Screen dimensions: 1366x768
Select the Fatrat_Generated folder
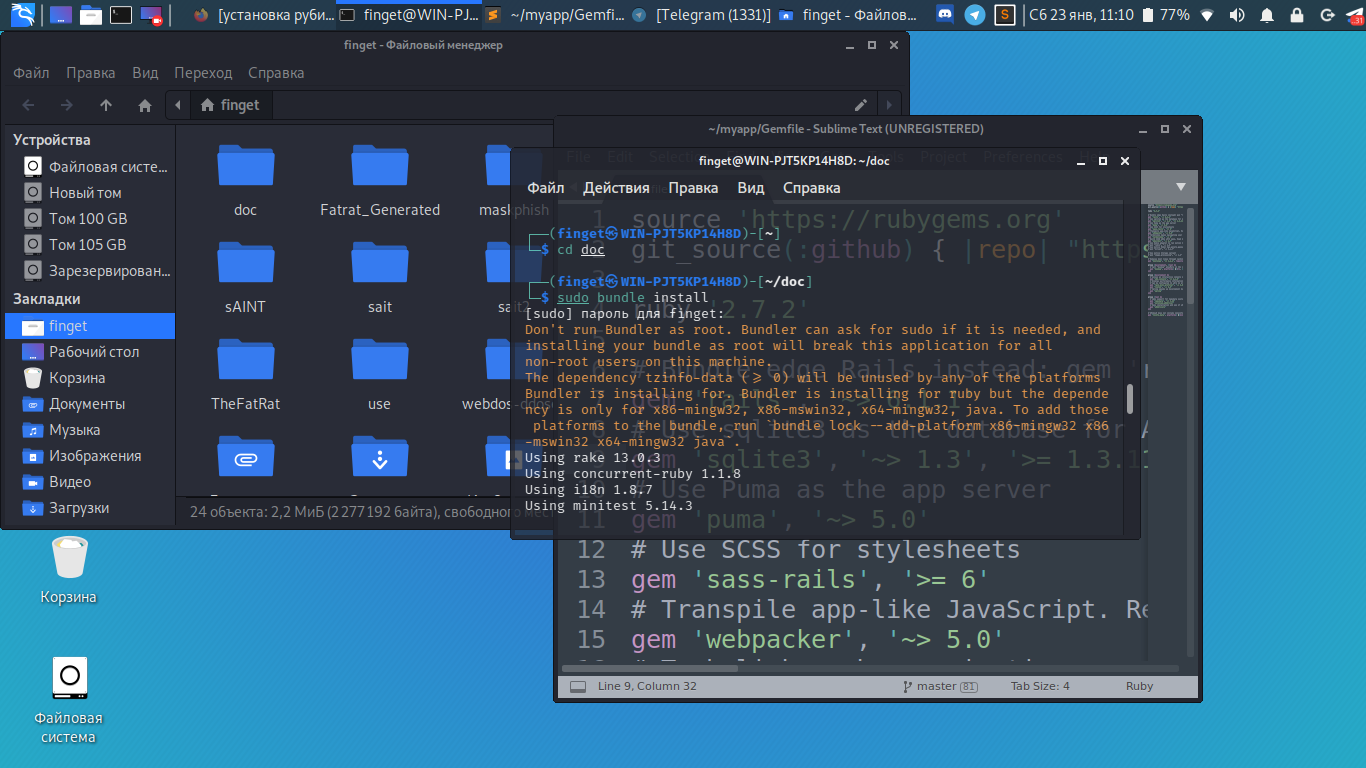tap(380, 167)
